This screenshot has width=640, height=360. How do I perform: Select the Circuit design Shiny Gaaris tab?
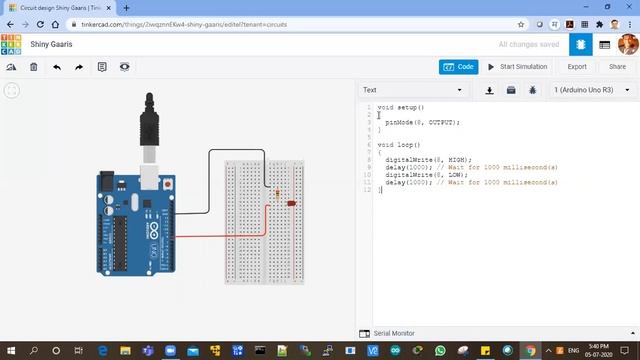[59, 8]
